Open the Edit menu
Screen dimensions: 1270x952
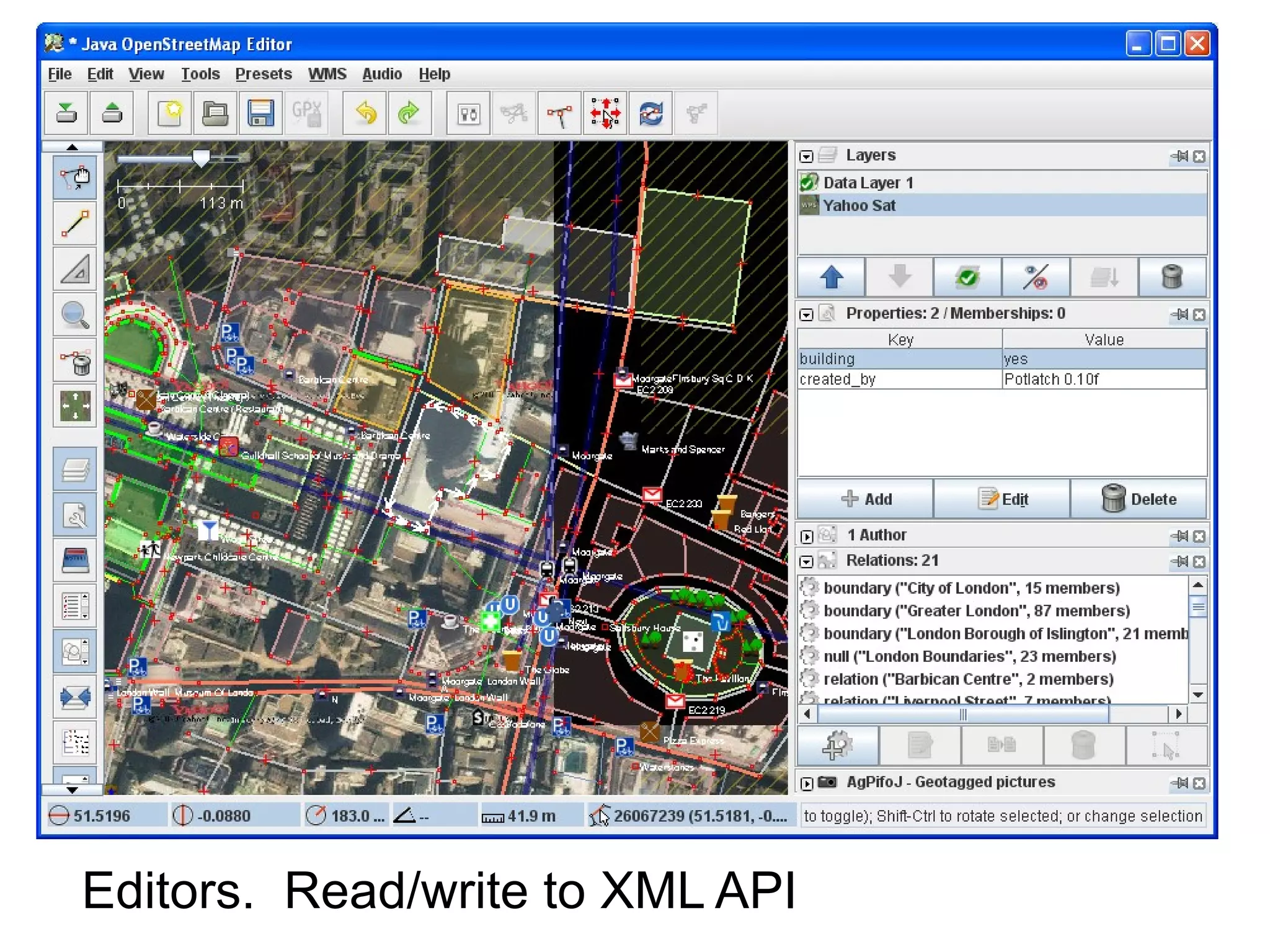[100, 74]
